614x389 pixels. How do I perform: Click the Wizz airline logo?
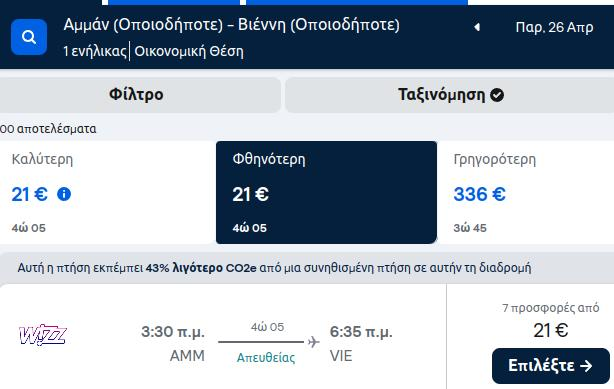[x=43, y=335]
